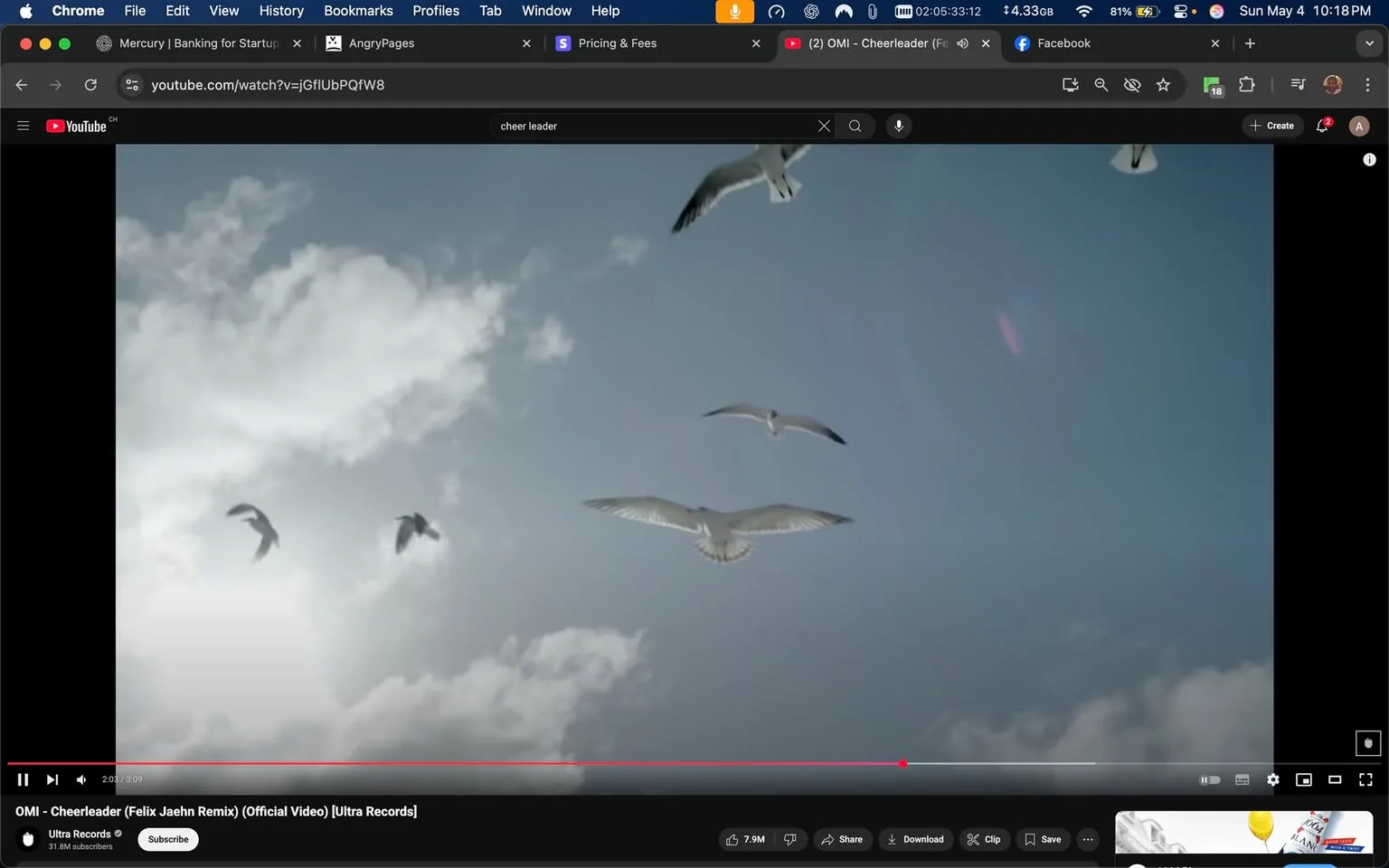This screenshot has width=1389, height=868.
Task: Create a Clip of the video
Action: [984, 839]
